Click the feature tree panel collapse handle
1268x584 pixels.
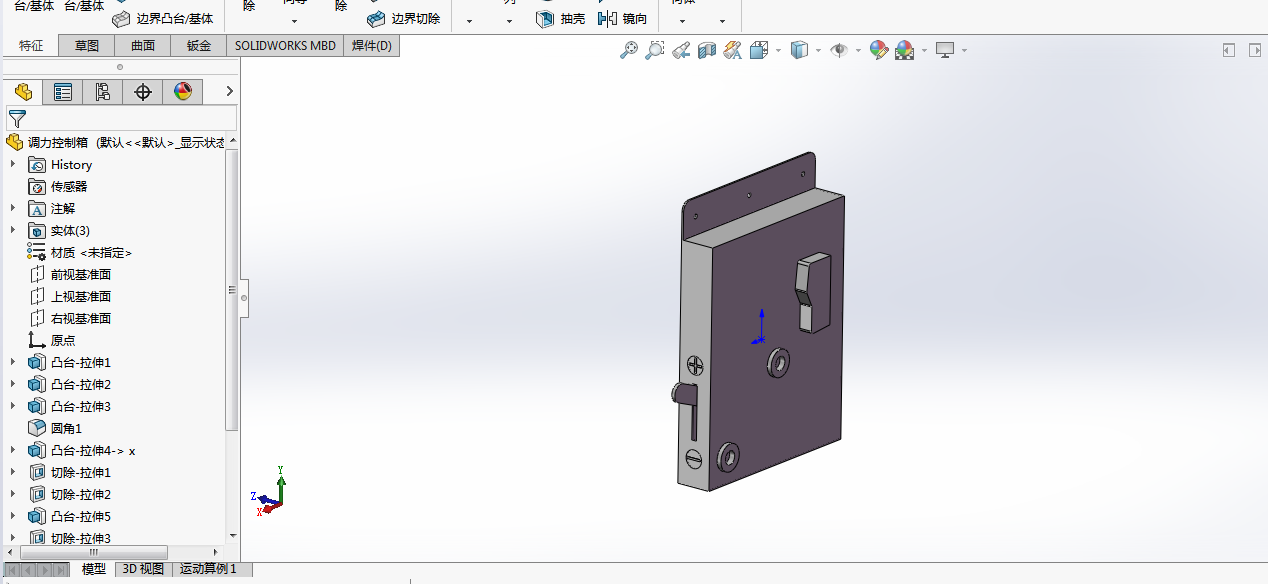point(243,297)
